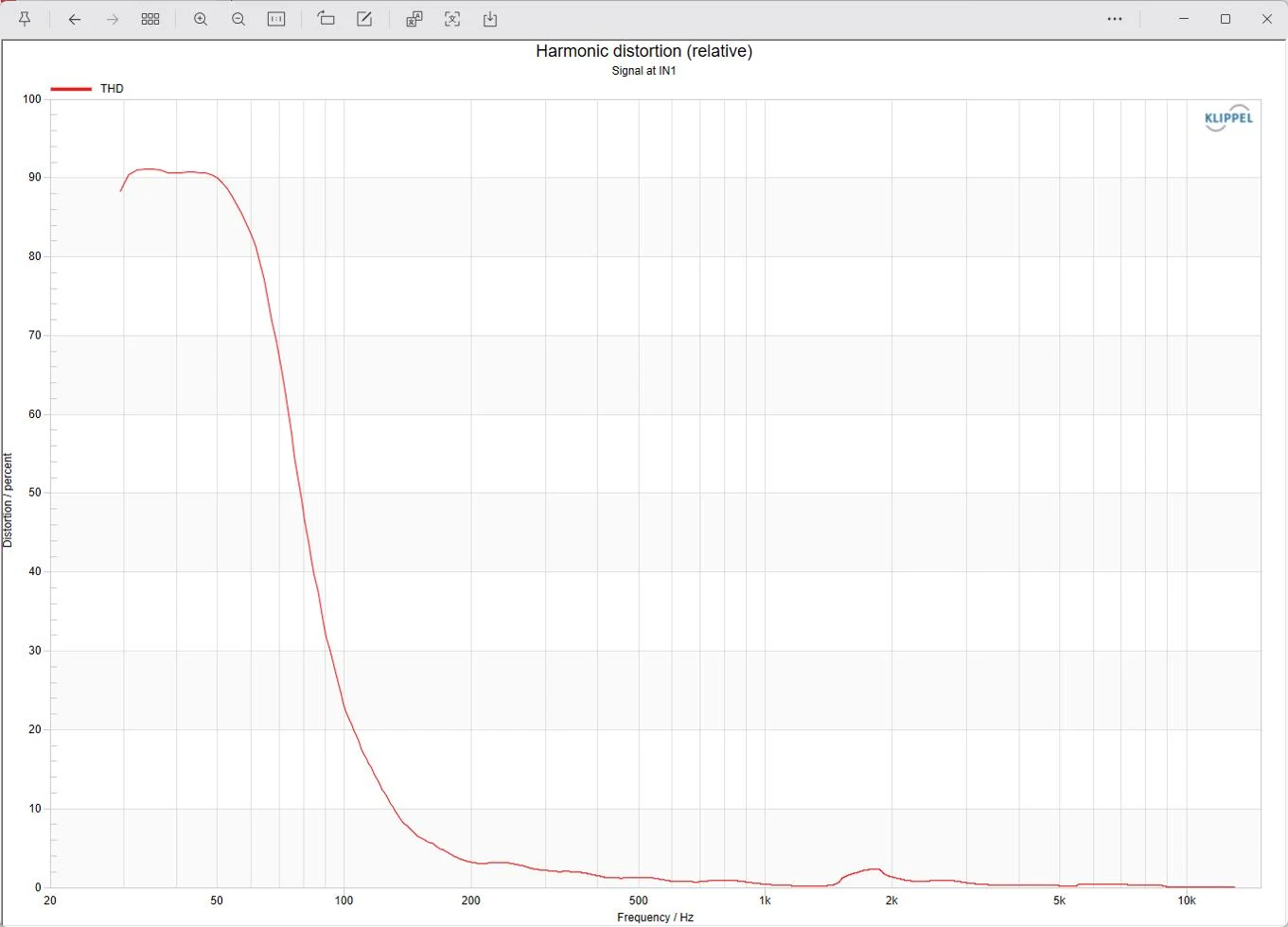The height and width of the screenshot is (927, 1288).
Task: Go back with the left arrow
Action: pos(75,19)
